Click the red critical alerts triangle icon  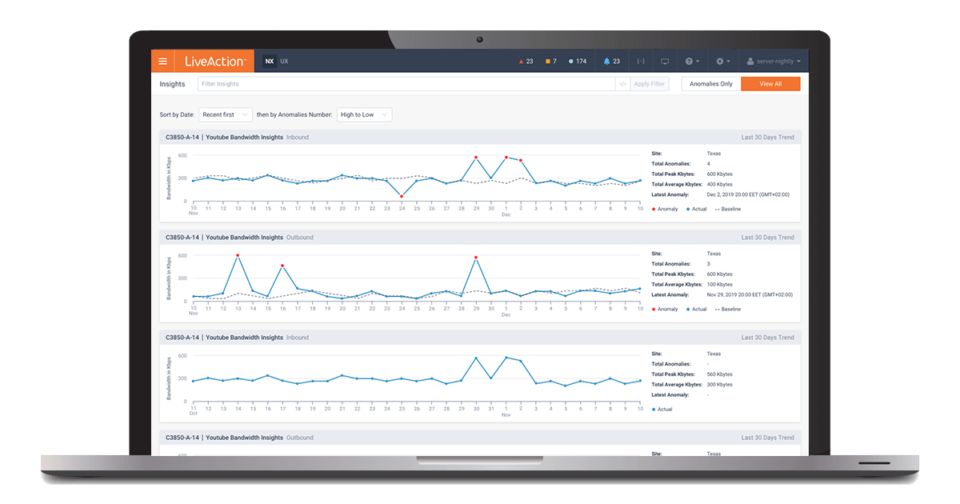520,61
